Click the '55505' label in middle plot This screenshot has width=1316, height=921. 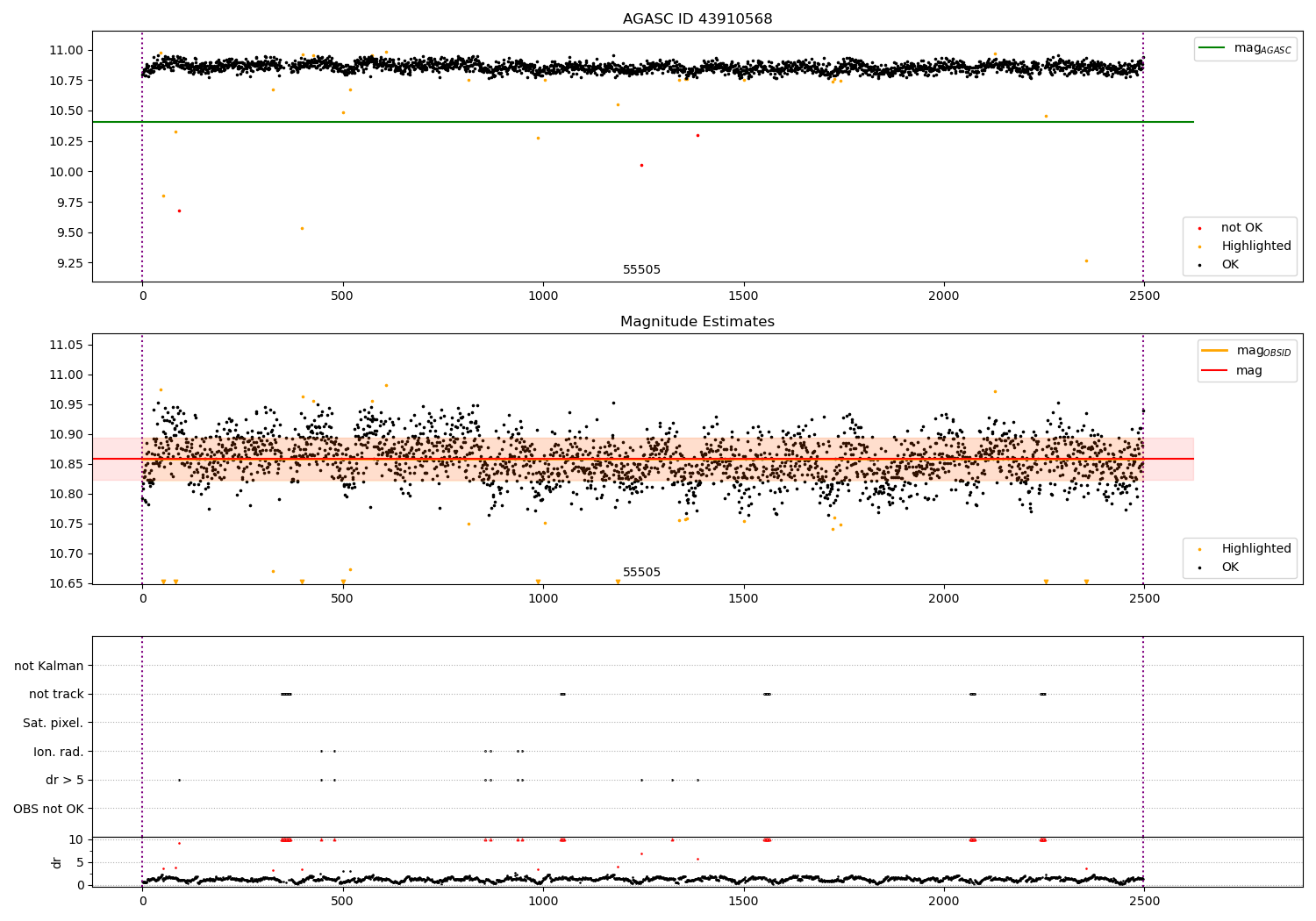(641, 573)
